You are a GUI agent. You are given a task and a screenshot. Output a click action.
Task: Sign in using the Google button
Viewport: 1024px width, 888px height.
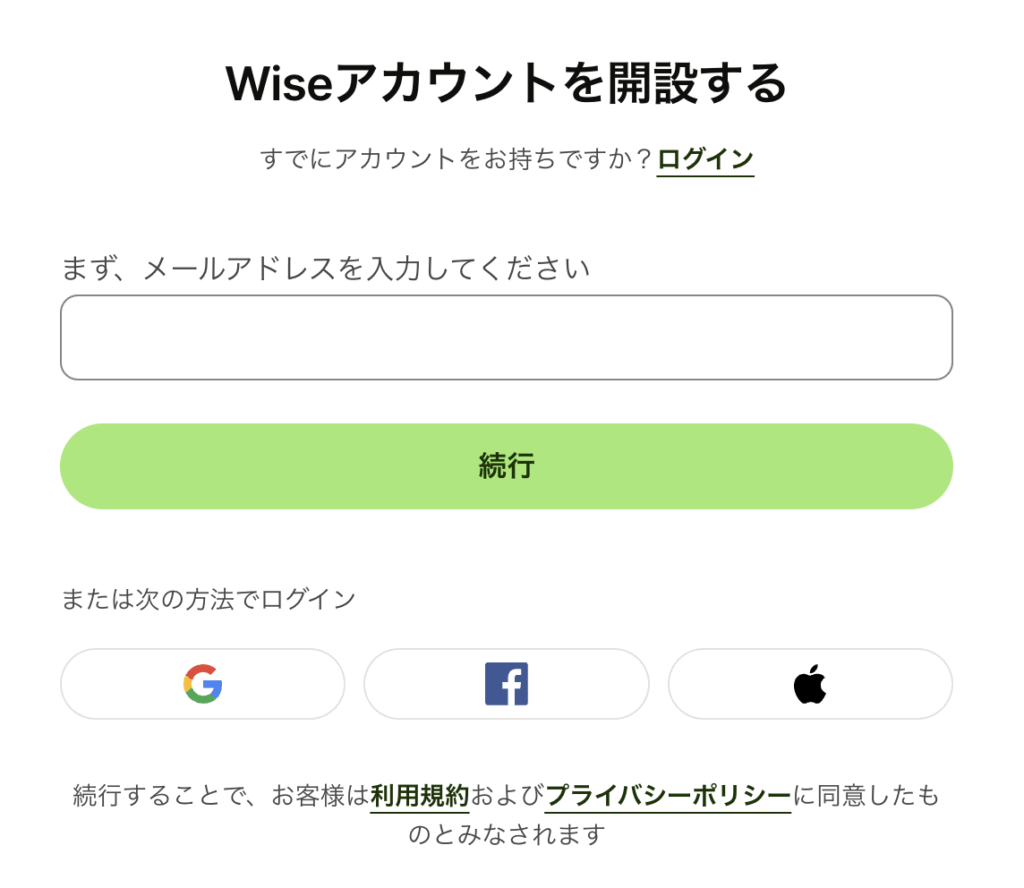202,684
